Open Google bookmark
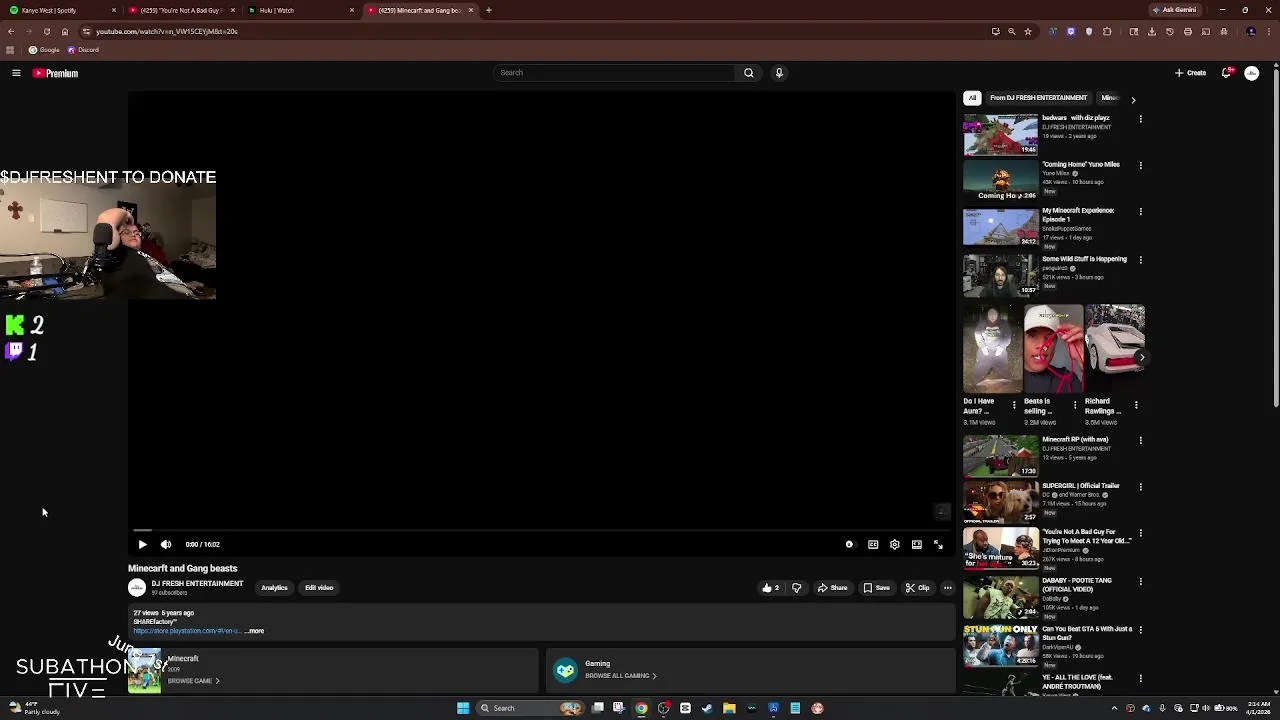This screenshot has width=1280, height=720. (44, 50)
